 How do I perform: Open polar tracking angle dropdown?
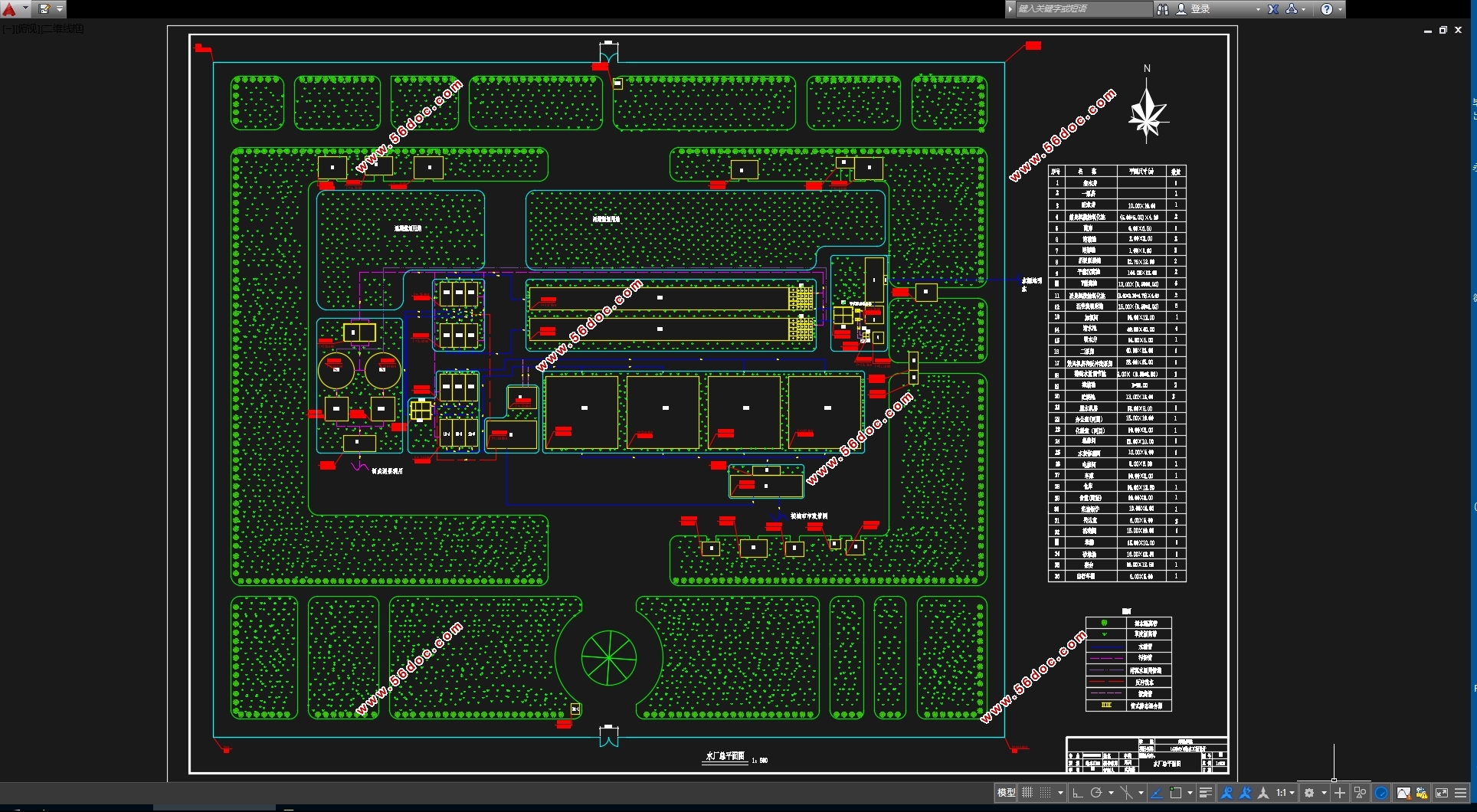tap(1111, 793)
